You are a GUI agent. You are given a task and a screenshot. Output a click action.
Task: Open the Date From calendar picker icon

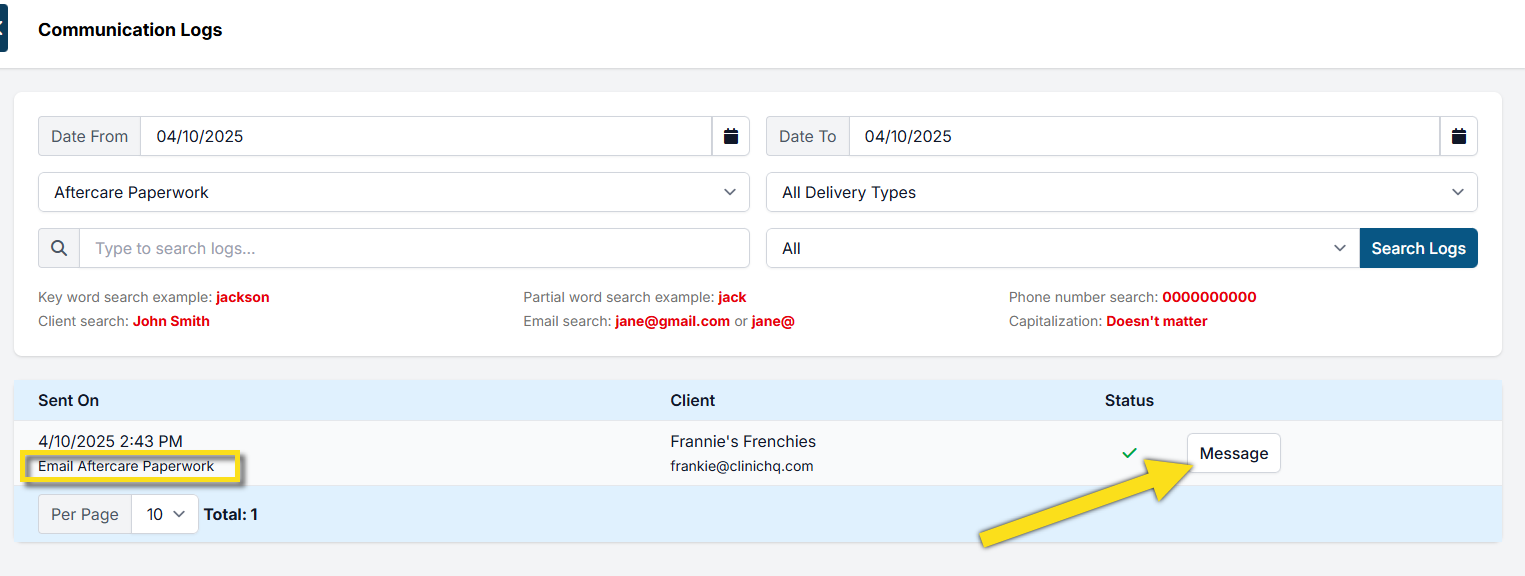[x=730, y=136]
